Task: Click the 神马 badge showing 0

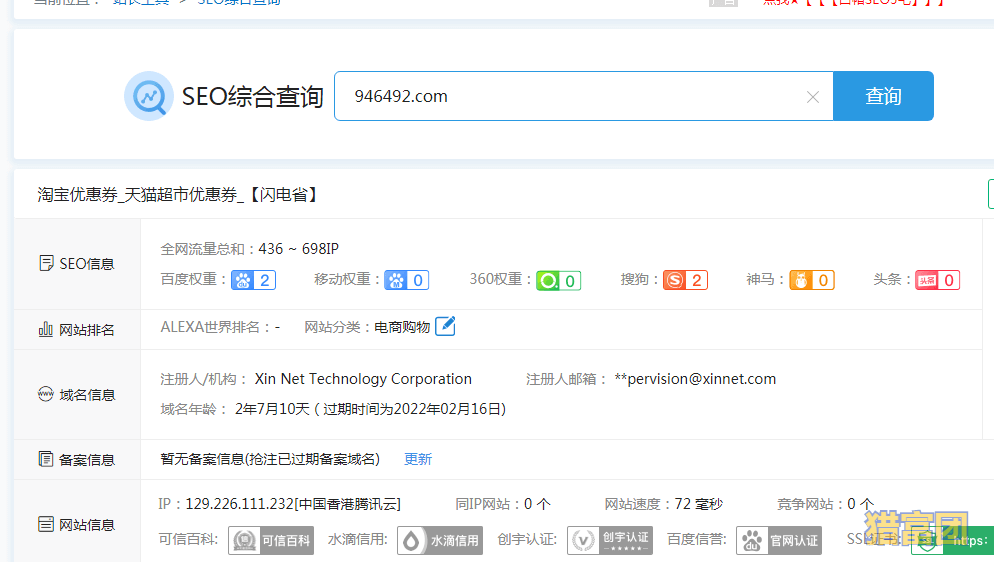Action: coord(812,280)
